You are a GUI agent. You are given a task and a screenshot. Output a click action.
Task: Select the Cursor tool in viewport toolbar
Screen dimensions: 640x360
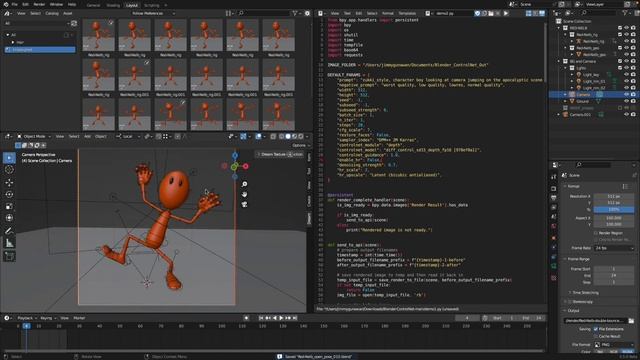tap(9, 170)
